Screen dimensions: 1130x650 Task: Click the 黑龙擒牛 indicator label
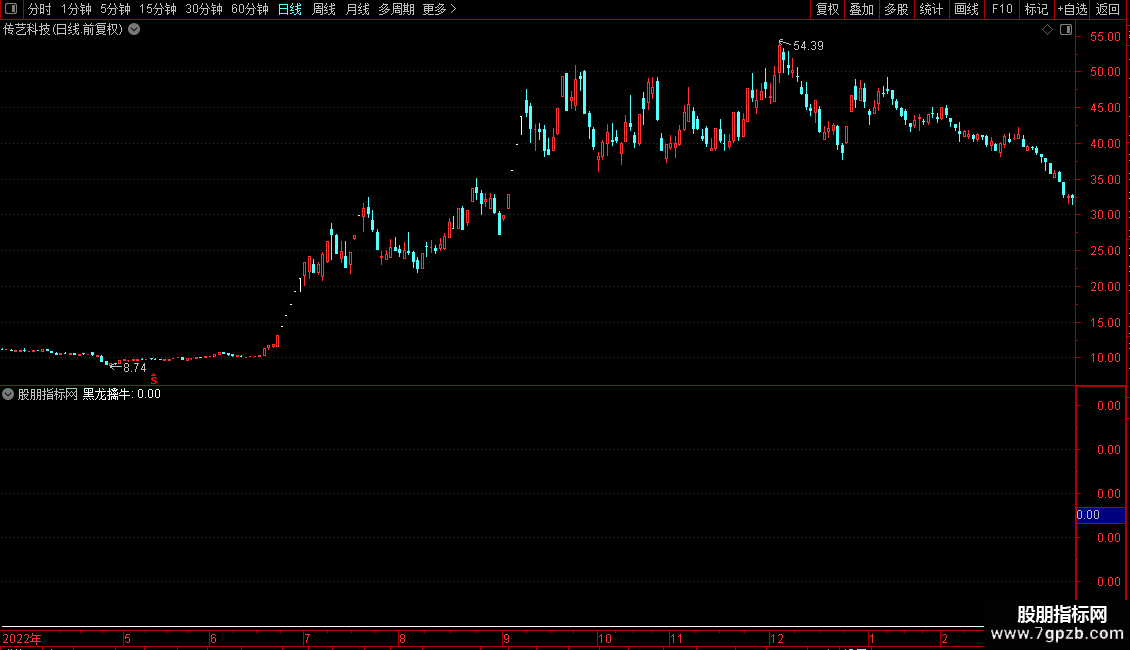(107, 394)
